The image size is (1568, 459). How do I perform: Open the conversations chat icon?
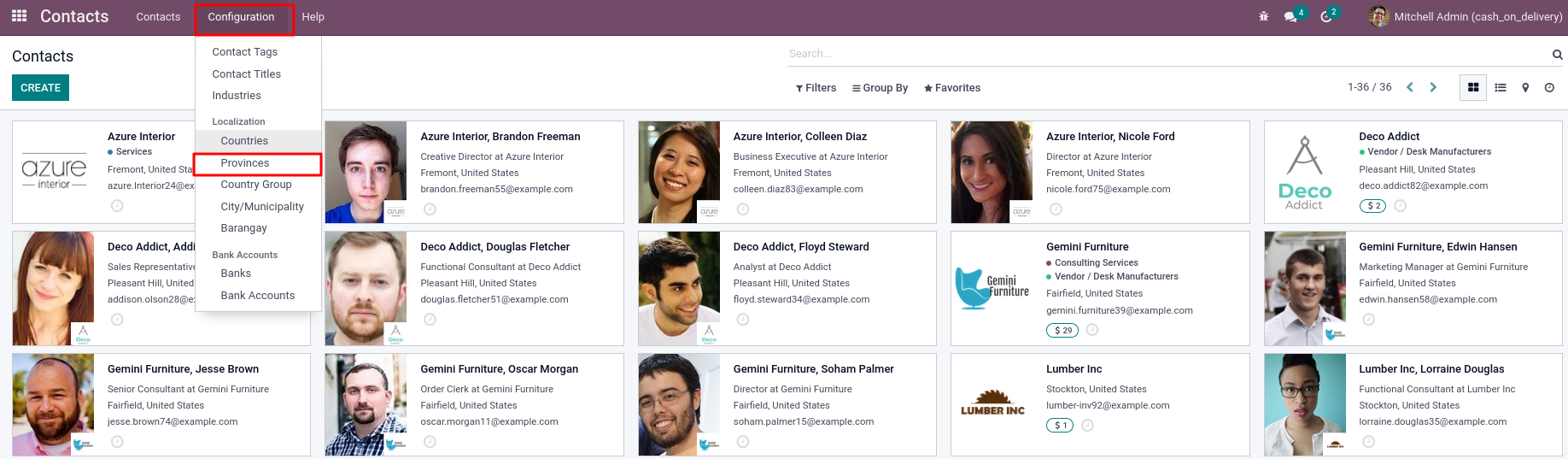[1290, 16]
